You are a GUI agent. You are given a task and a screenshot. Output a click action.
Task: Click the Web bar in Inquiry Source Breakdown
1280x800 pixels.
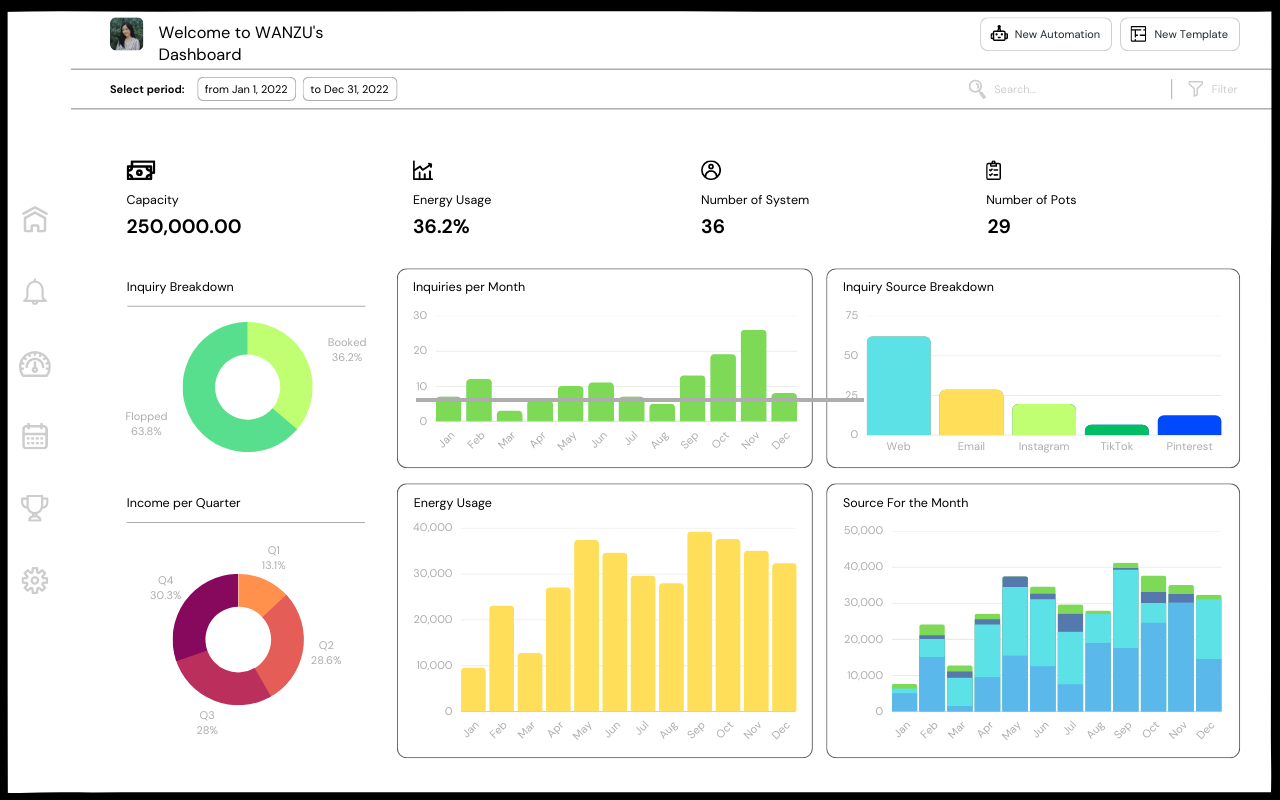(897, 385)
